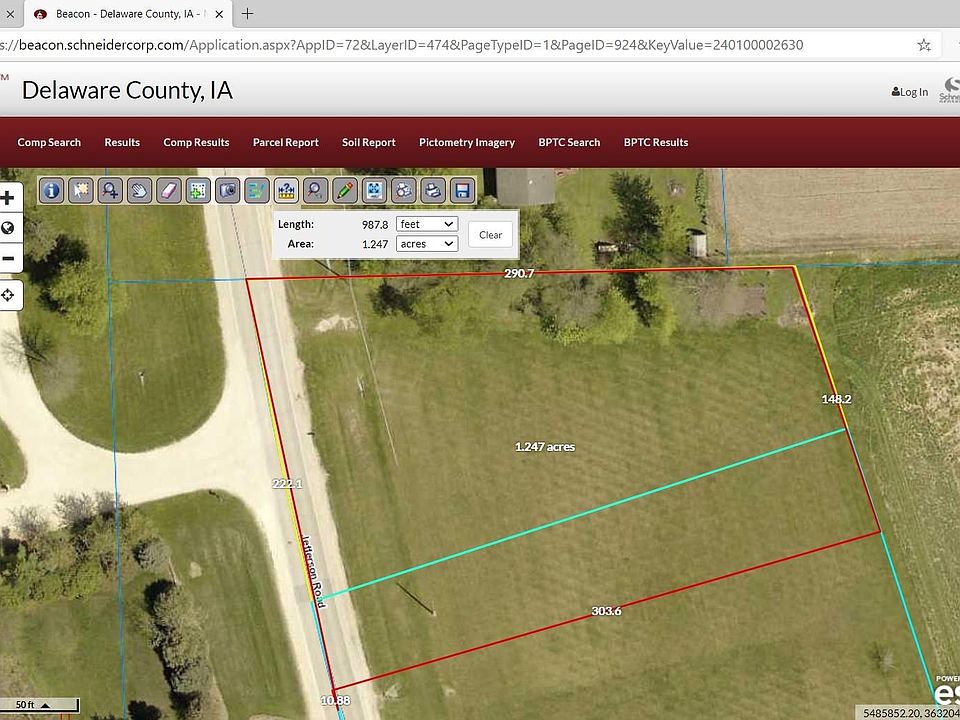Viewport: 960px width, 720px height.
Task: Click the Length value 987.8
Action: [375, 225]
